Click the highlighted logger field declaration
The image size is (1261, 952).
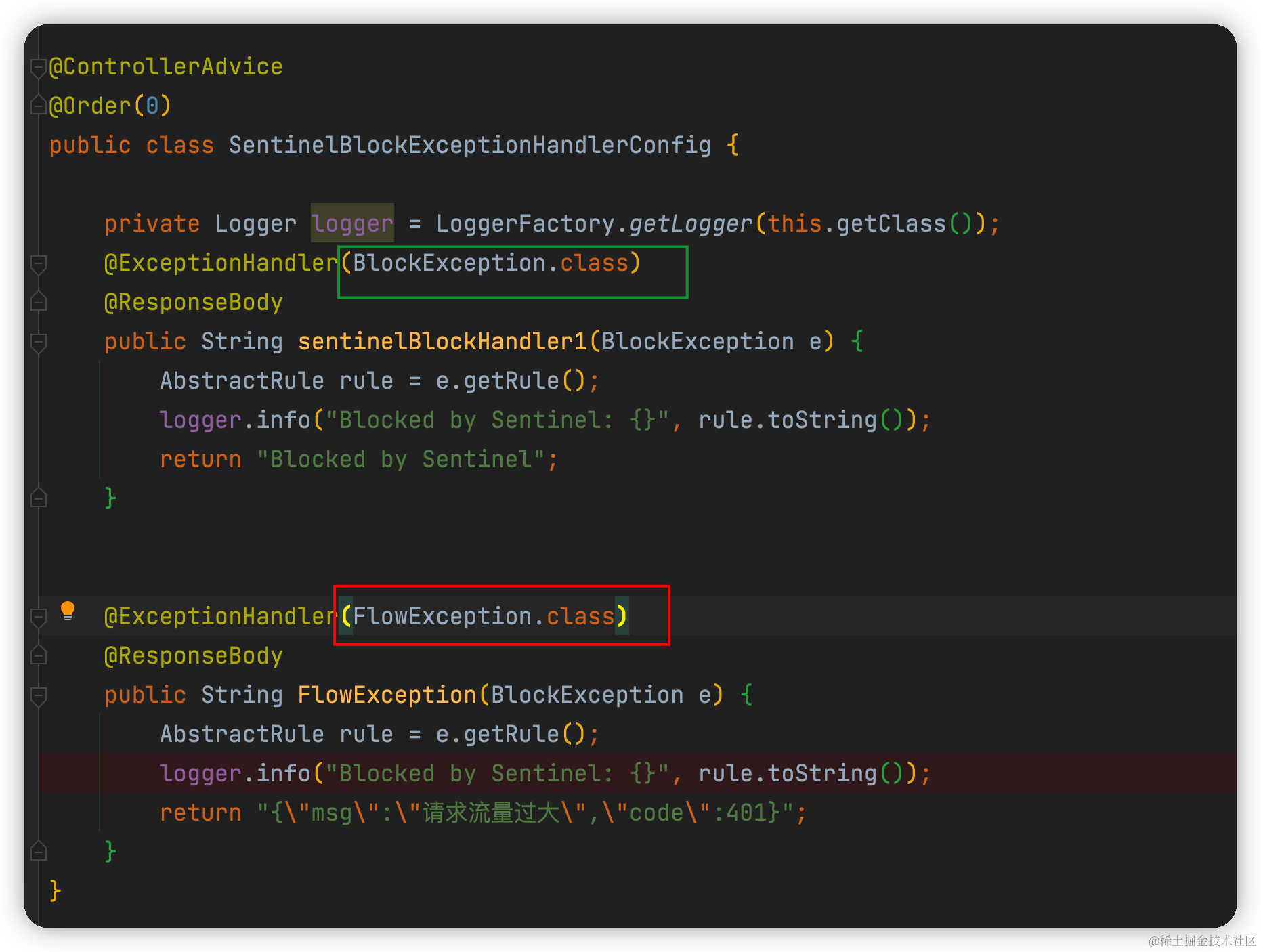352,223
